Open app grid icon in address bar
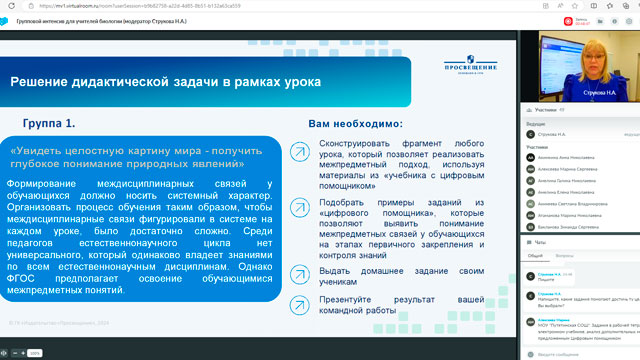This screenshot has width=640, height=360. coord(546,6)
